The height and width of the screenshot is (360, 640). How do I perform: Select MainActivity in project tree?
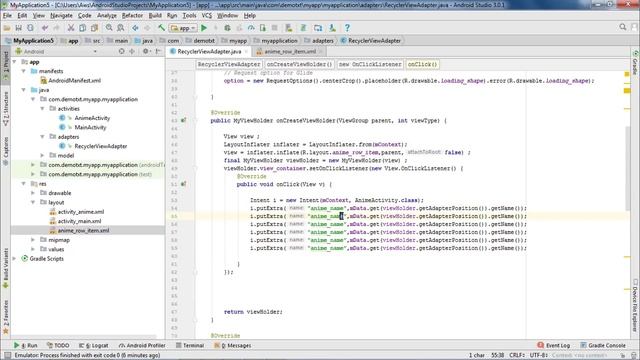point(90,127)
